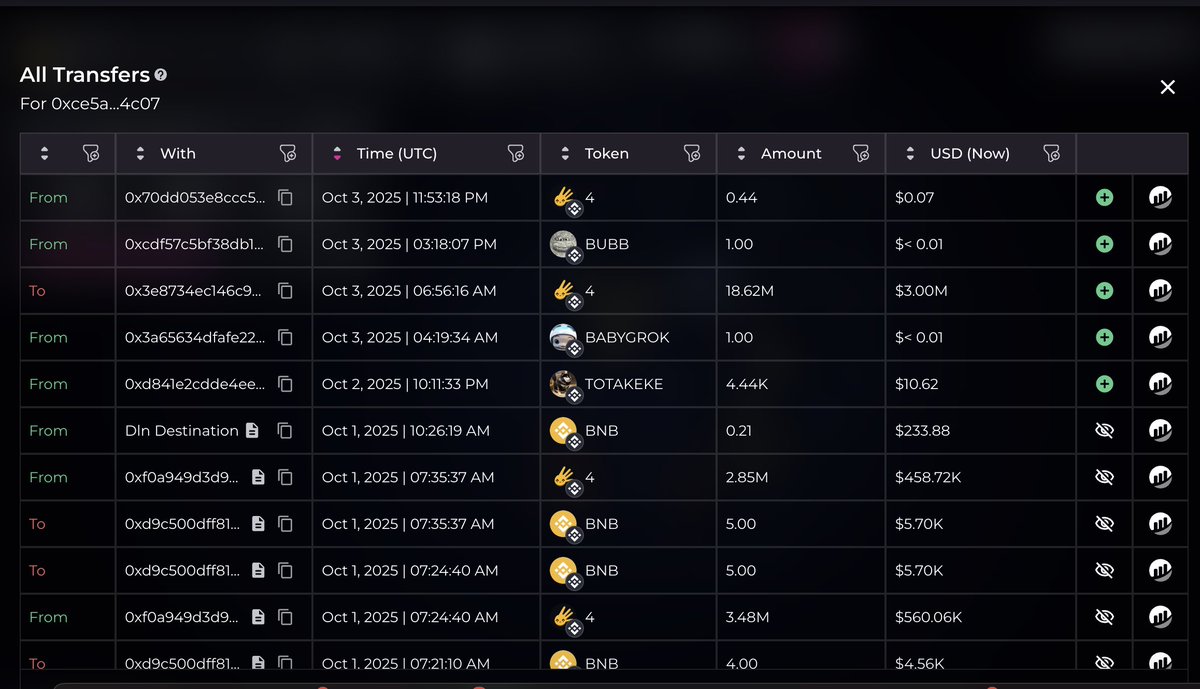Copy address 0x70dd053e8ccc5 with copy icon
This screenshot has height=689, width=1200.
286,198
